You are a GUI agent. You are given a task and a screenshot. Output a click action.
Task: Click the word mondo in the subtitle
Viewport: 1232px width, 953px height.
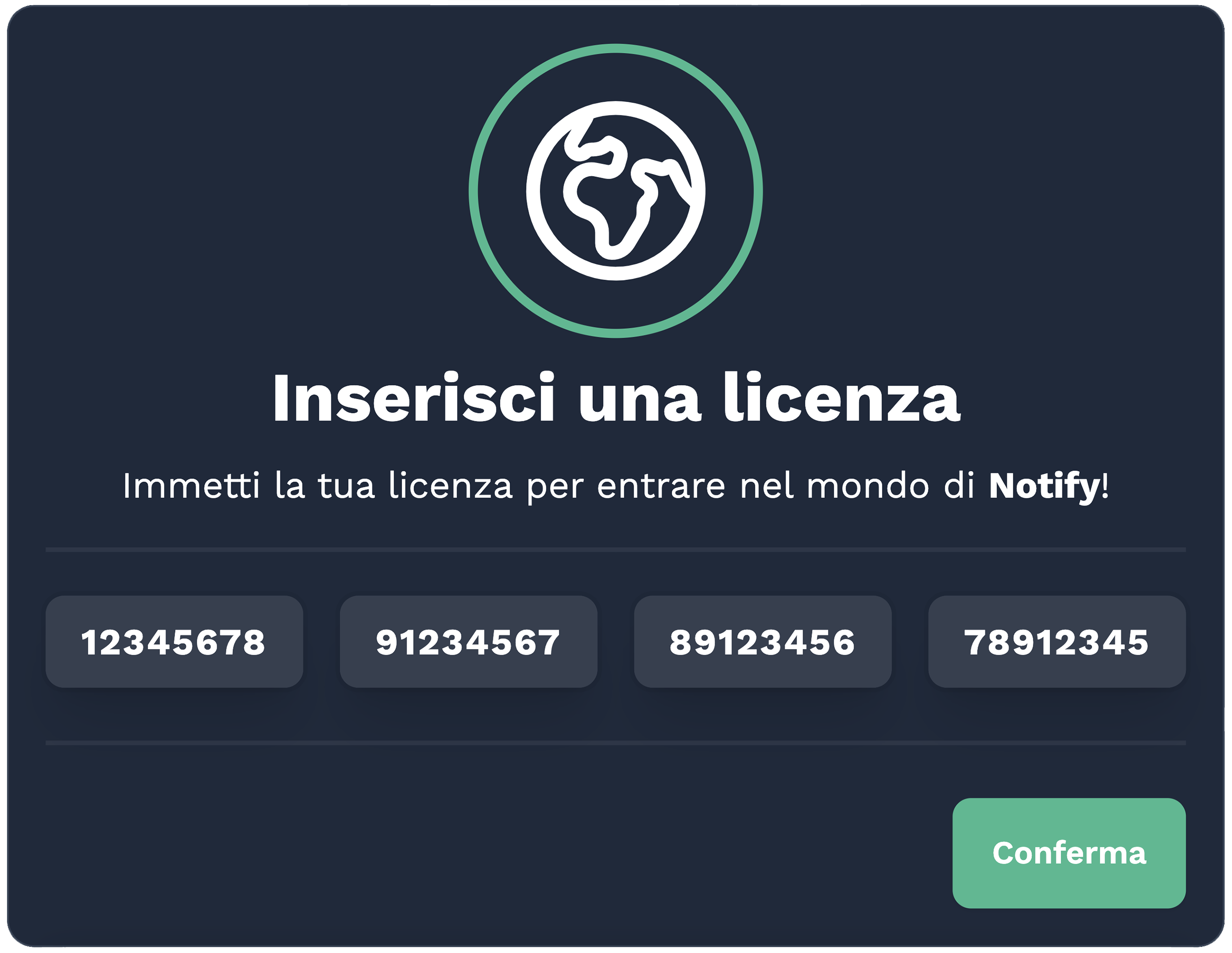868,486
